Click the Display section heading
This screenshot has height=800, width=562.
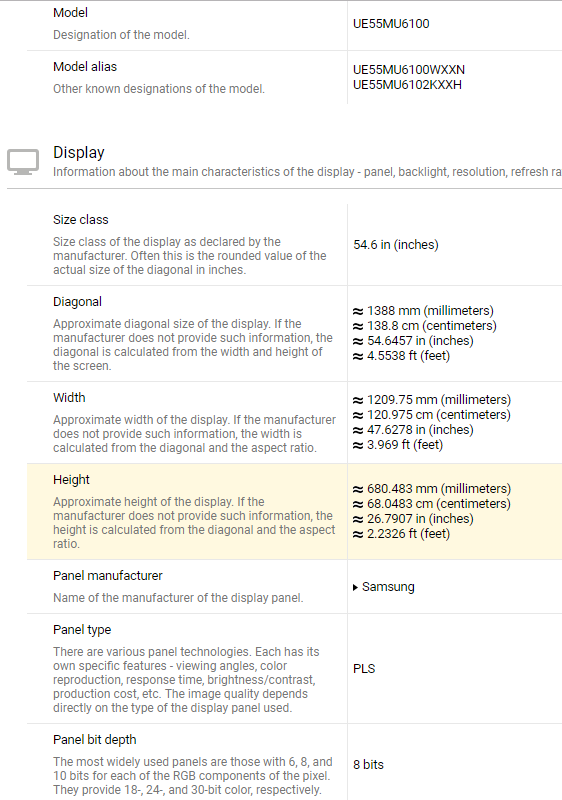pos(79,152)
